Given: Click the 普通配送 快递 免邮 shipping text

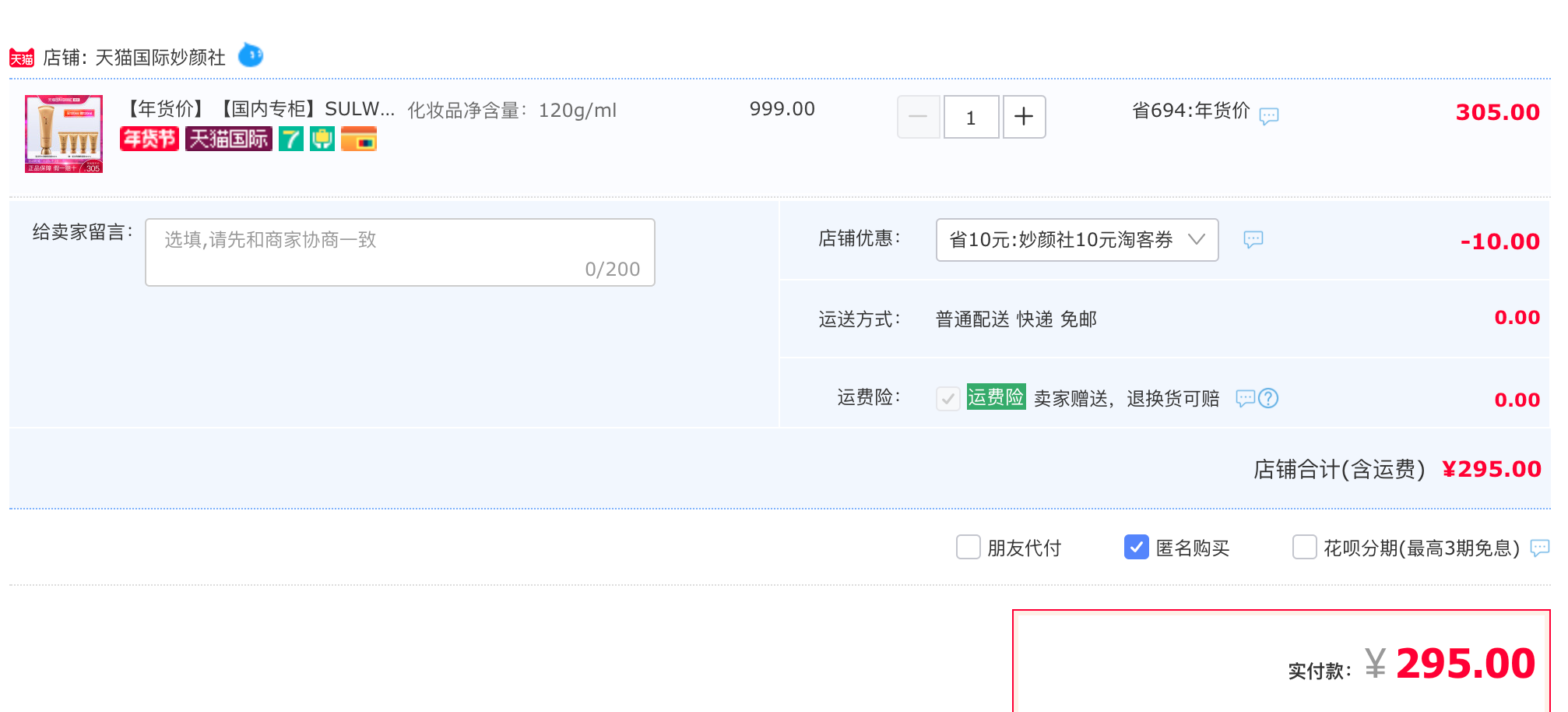Looking at the screenshot, I should pos(1016,319).
